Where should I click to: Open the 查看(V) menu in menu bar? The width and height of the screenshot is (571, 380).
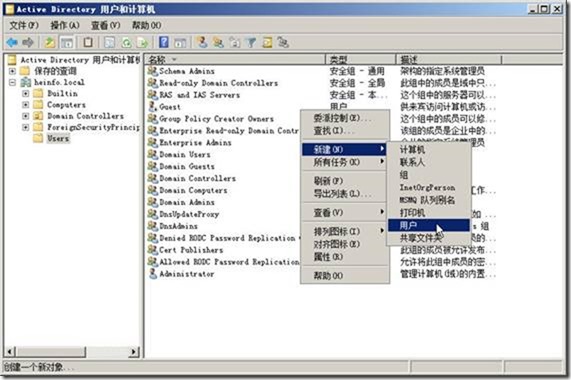[105, 25]
